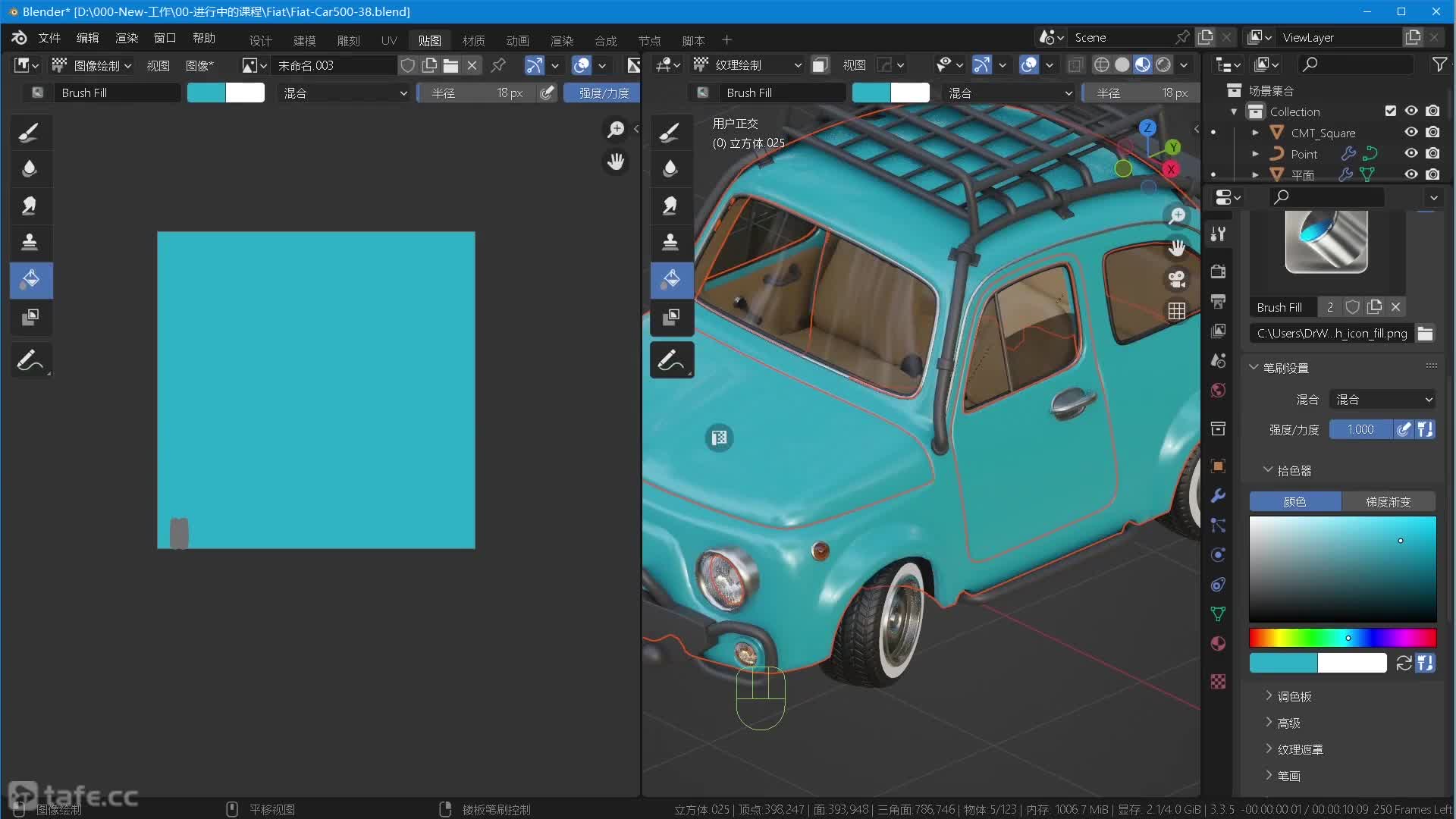Open 图像* menu in image editor
This screenshot has height=819, width=1456.
[x=199, y=66]
